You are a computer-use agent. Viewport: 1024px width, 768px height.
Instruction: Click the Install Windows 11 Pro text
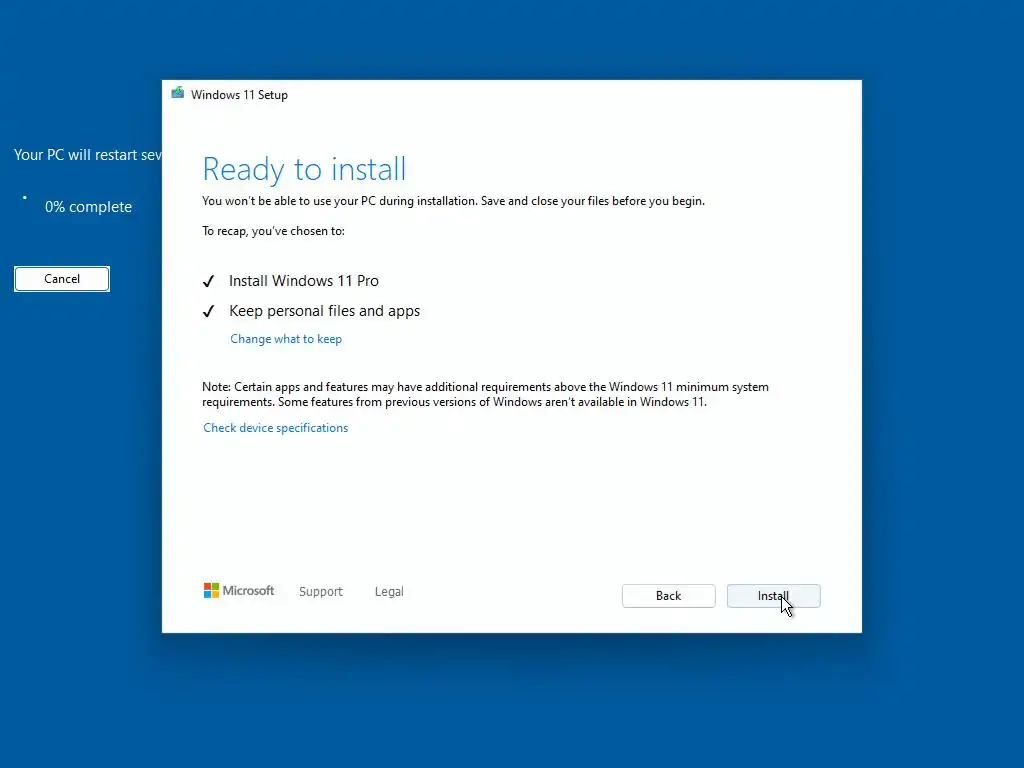point(304,281)
